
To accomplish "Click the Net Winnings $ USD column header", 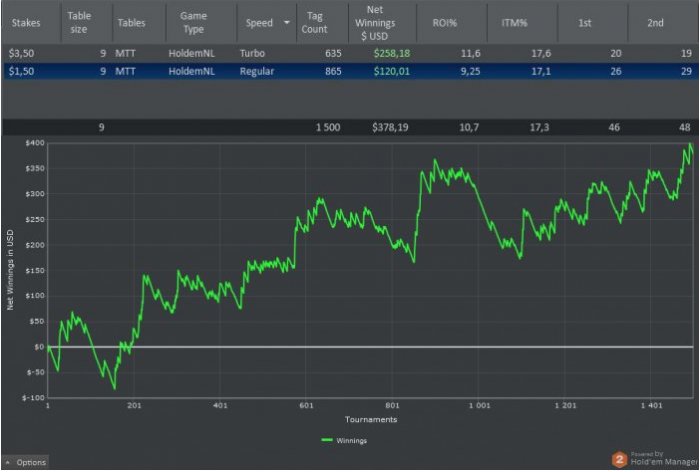I will (x=376, y=22).
